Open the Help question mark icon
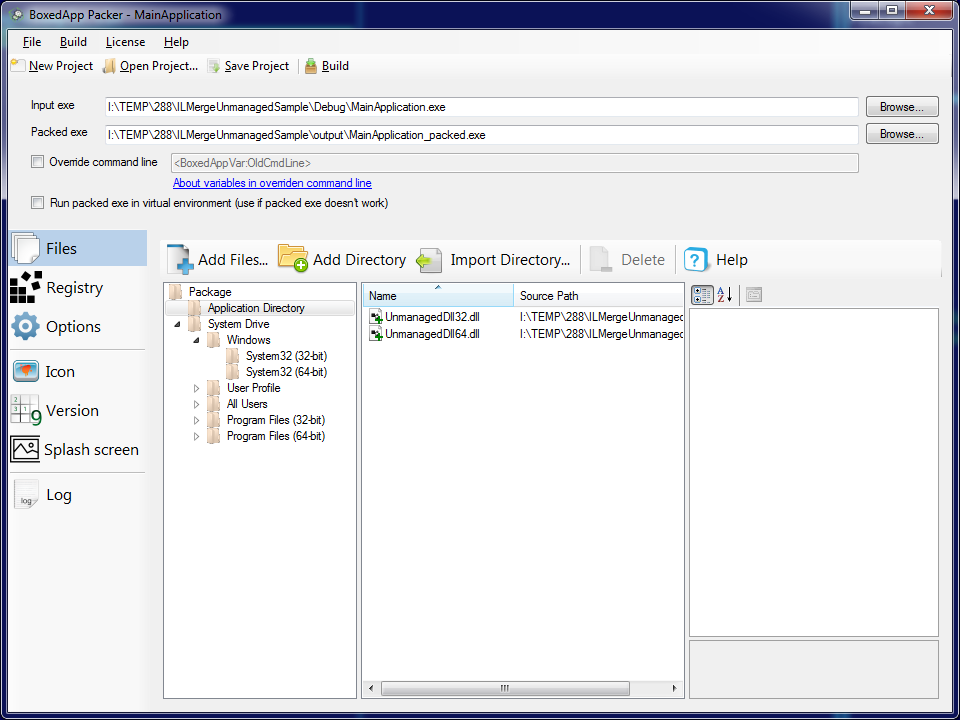 pyautogui.click(x=696, y=260)
